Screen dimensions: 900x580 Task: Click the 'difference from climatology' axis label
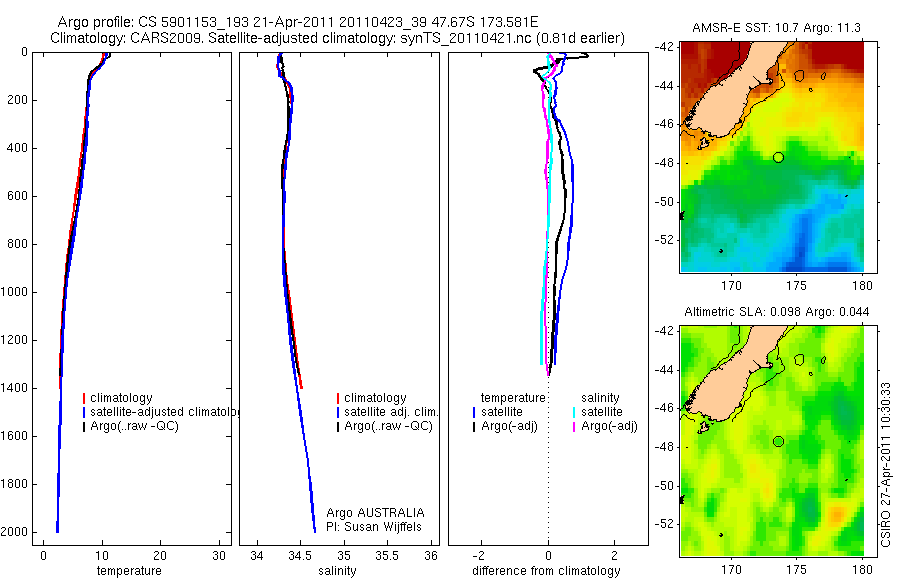(x=546, y=571)
